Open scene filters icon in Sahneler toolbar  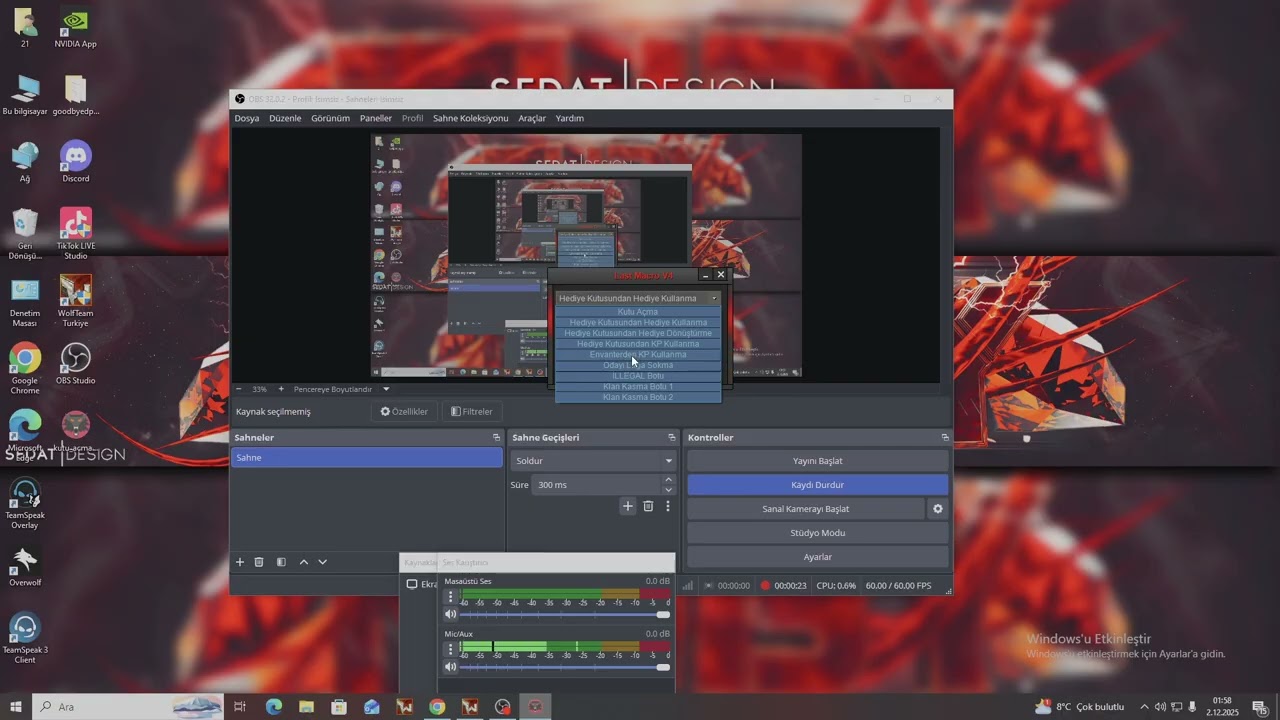coord(281,562)
